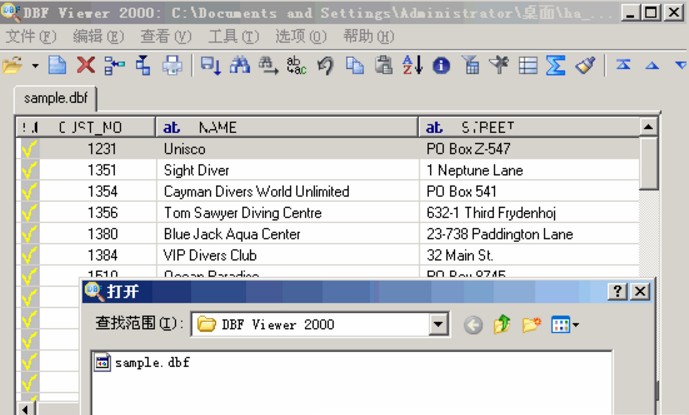689x415 pixels.
Task: Toggle the checkmark for Blue Jack Aqua Center row
Action: pyautogui.click(x=29, y=234)
